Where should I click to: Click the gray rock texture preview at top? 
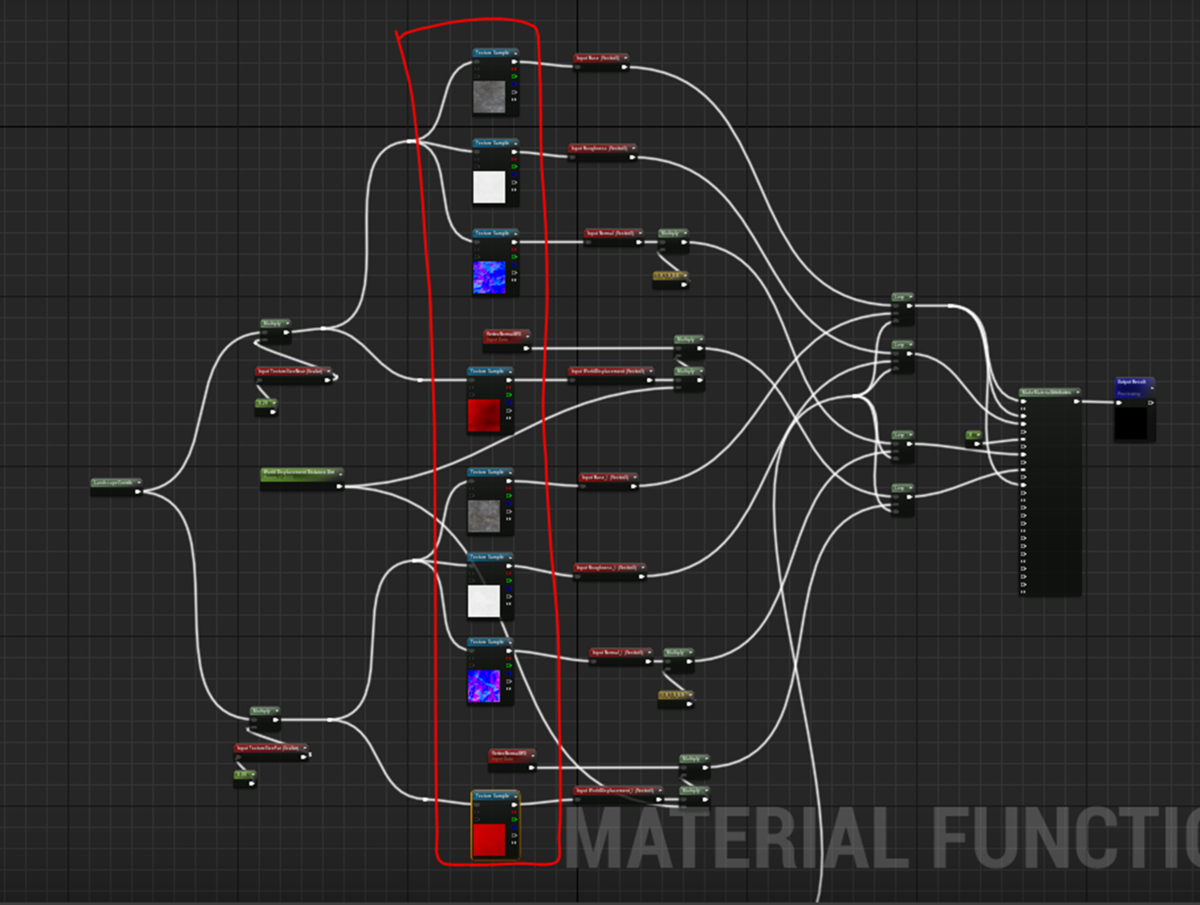coord(490,98)
